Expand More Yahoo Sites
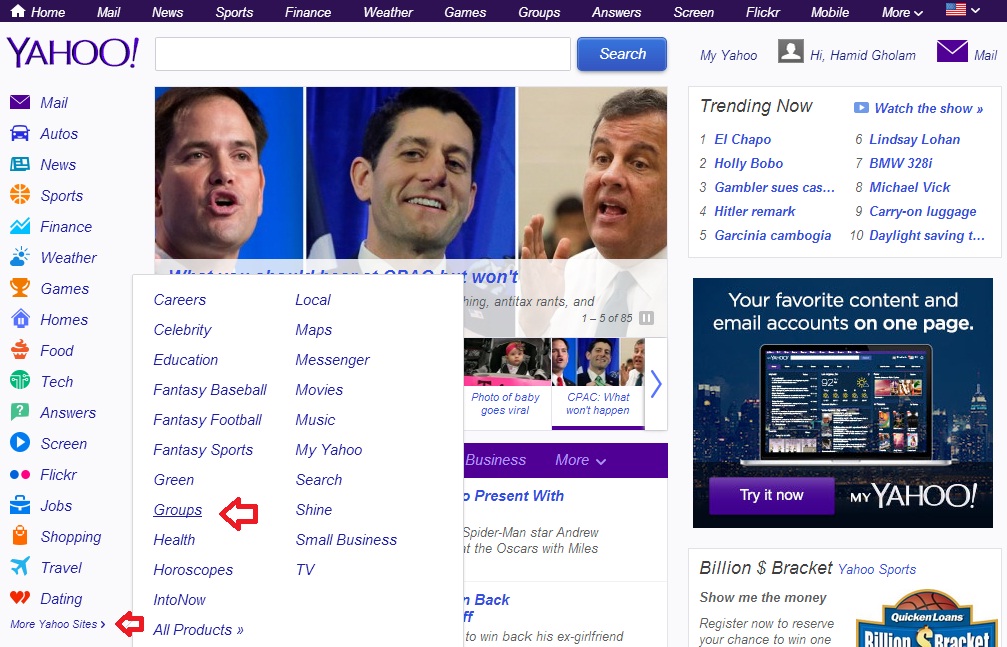 (x=58, y=624)
